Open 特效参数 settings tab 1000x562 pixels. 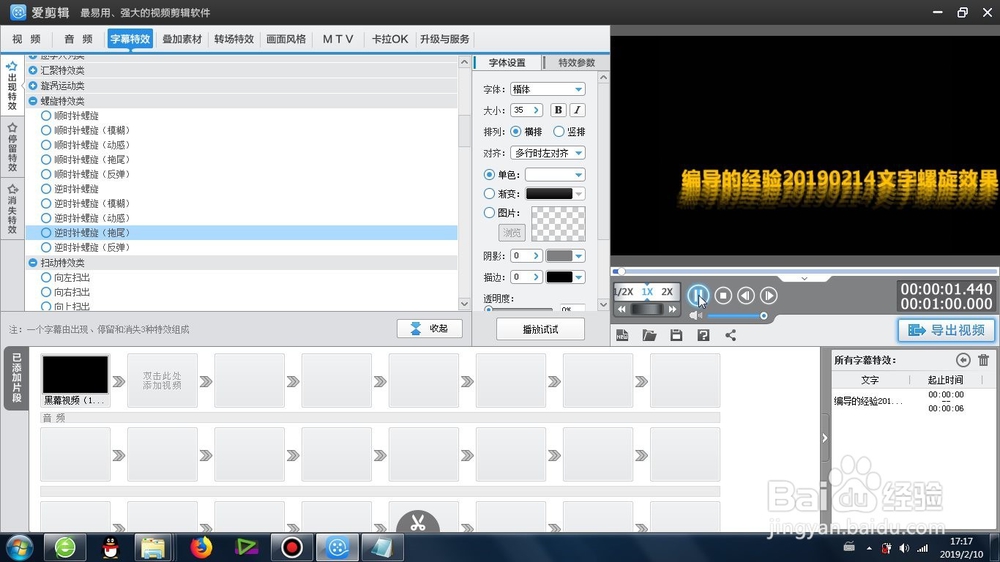577,63
